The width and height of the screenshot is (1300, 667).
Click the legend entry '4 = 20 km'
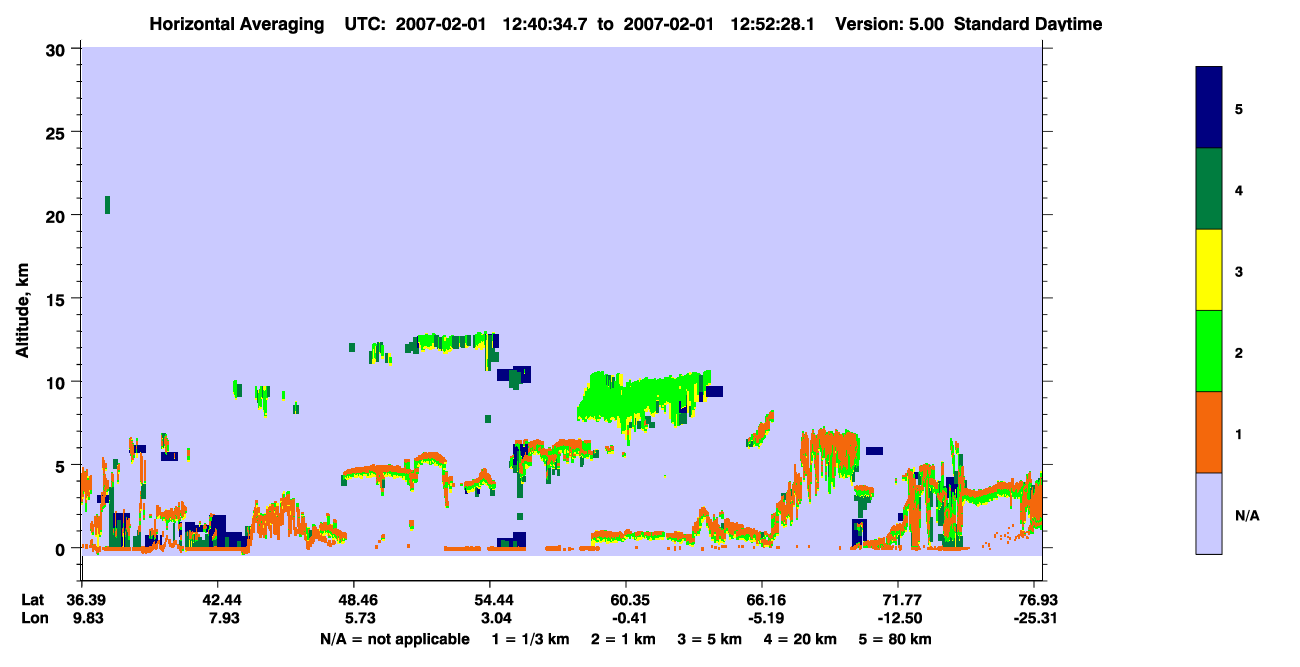(x=801, y=639)
